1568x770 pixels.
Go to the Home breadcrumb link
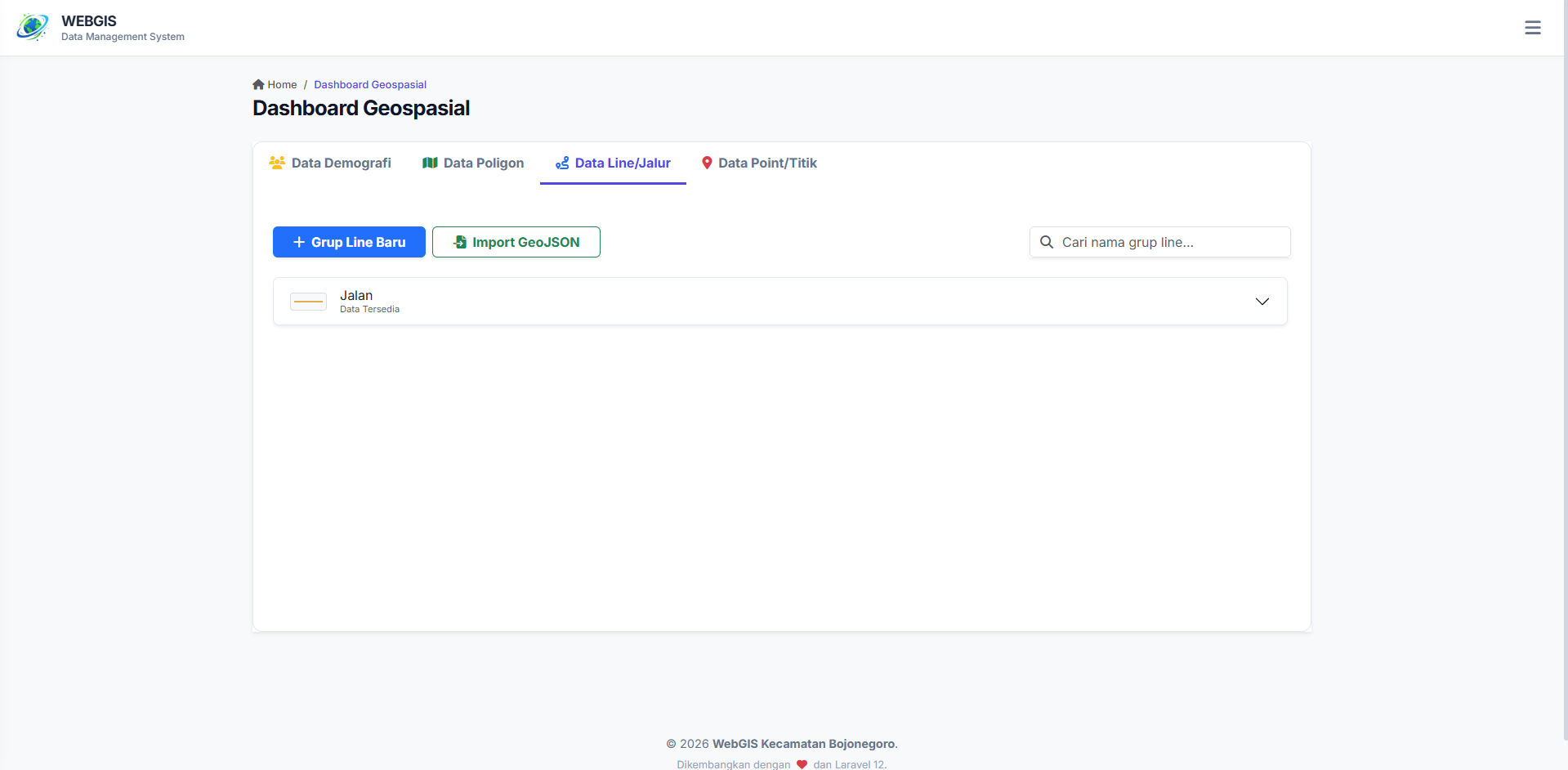click(x=282, y=84)
